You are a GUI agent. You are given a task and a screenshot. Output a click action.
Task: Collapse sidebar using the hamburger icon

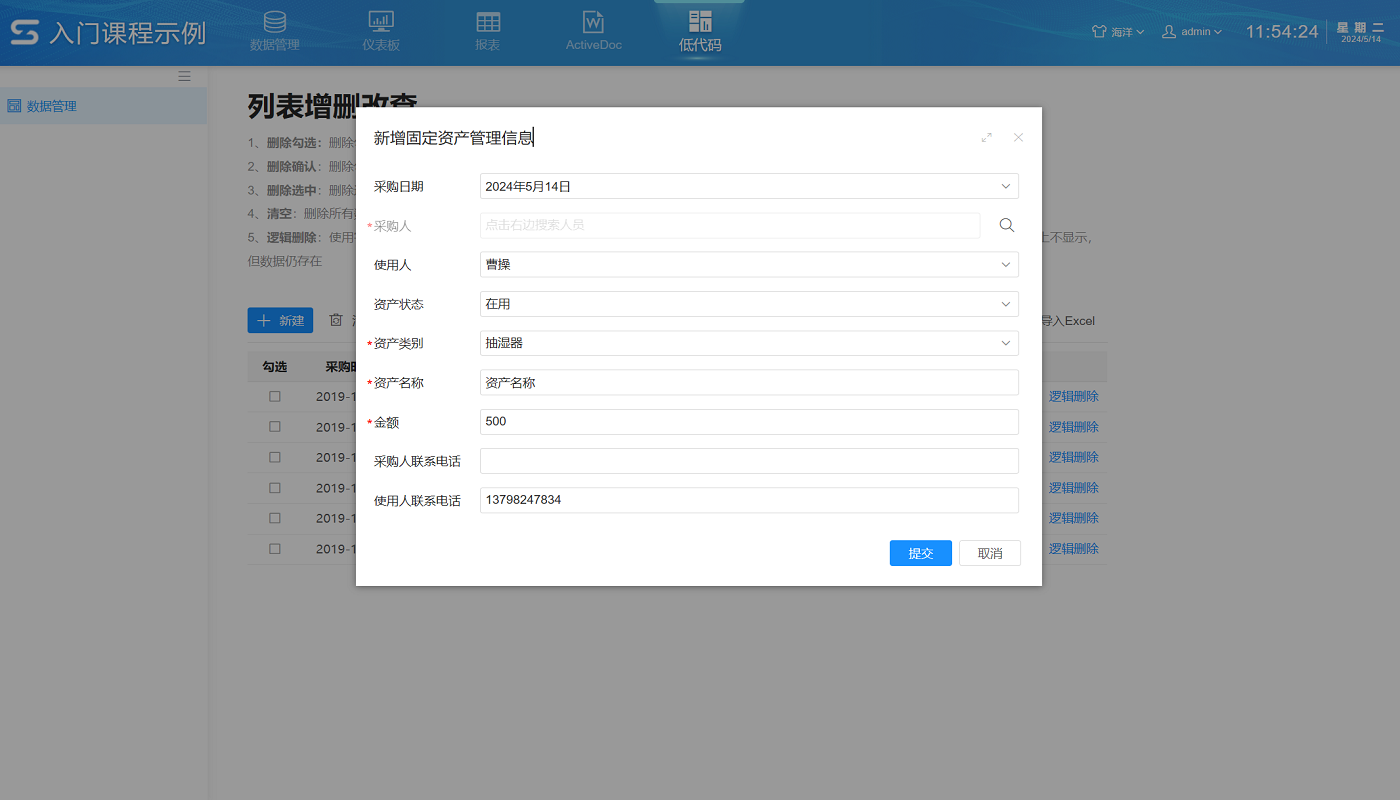coord(184,75)
